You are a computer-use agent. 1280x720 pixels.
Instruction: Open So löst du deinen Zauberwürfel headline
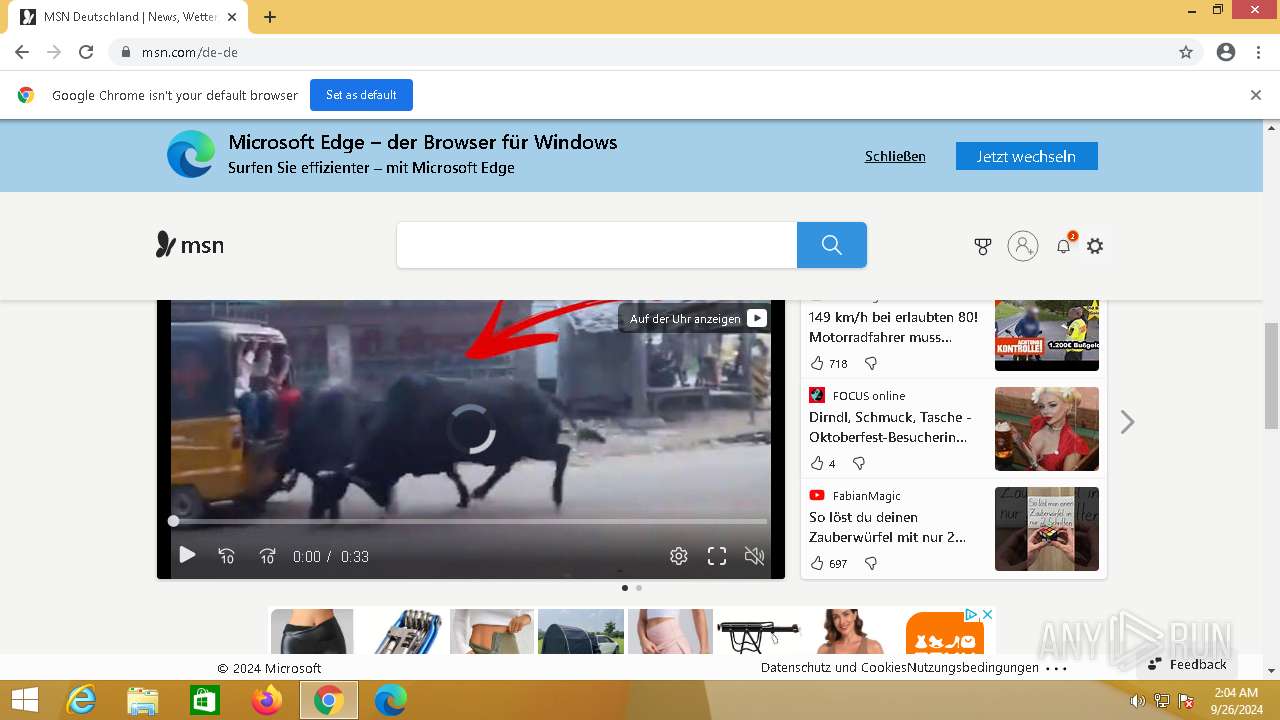point(888,527)
